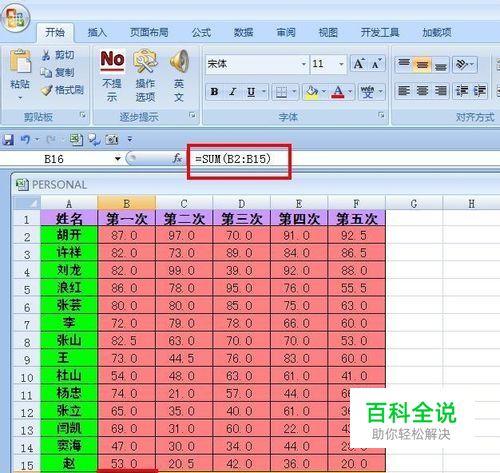Click the PERSONAL workbook Excel icon
This screenshot has width=500, height=473.
coord(22,184)
